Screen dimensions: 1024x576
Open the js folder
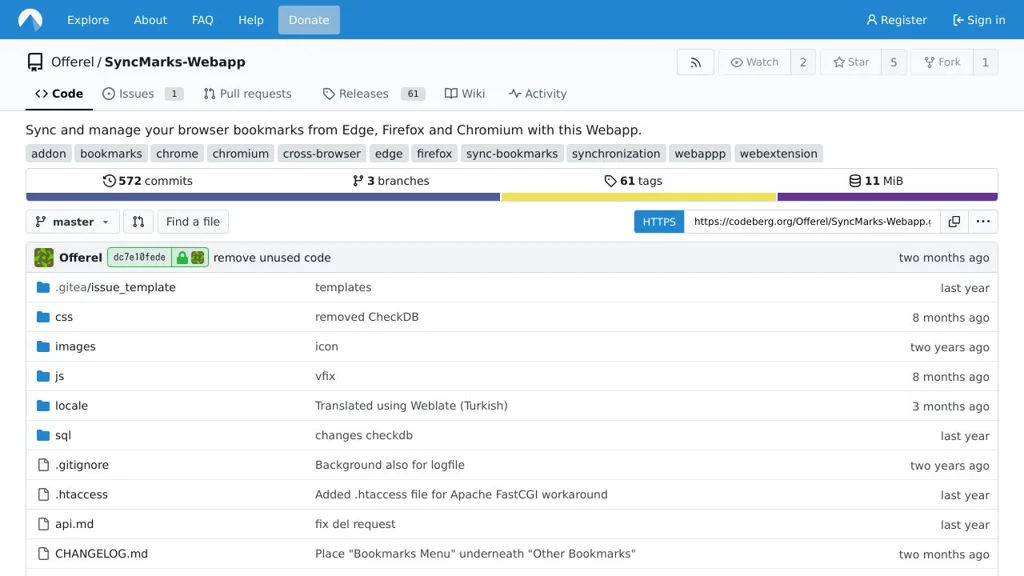59,377
